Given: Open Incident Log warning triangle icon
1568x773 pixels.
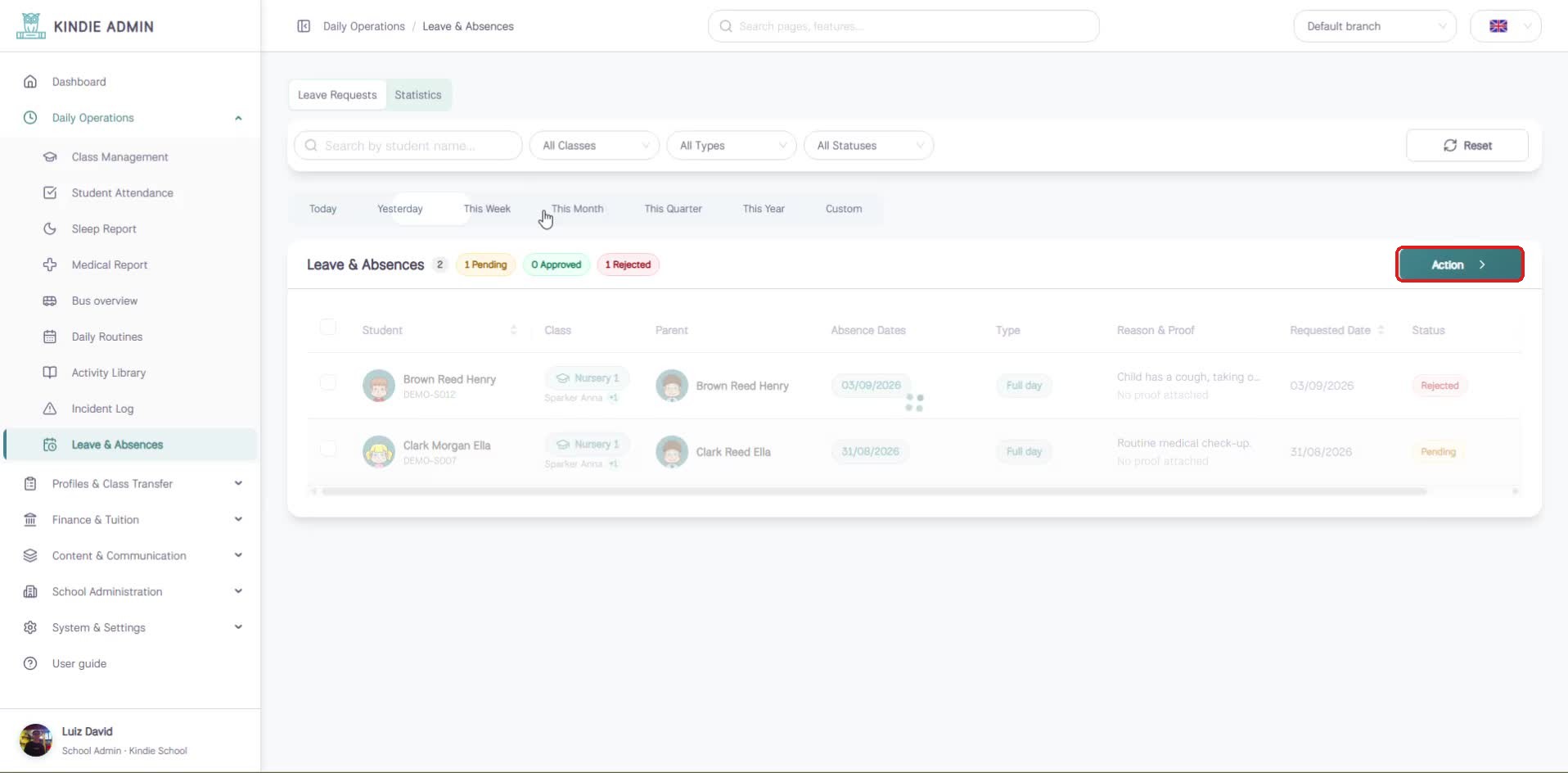Looking at the screenshot, I should click(x=50, y=409).
